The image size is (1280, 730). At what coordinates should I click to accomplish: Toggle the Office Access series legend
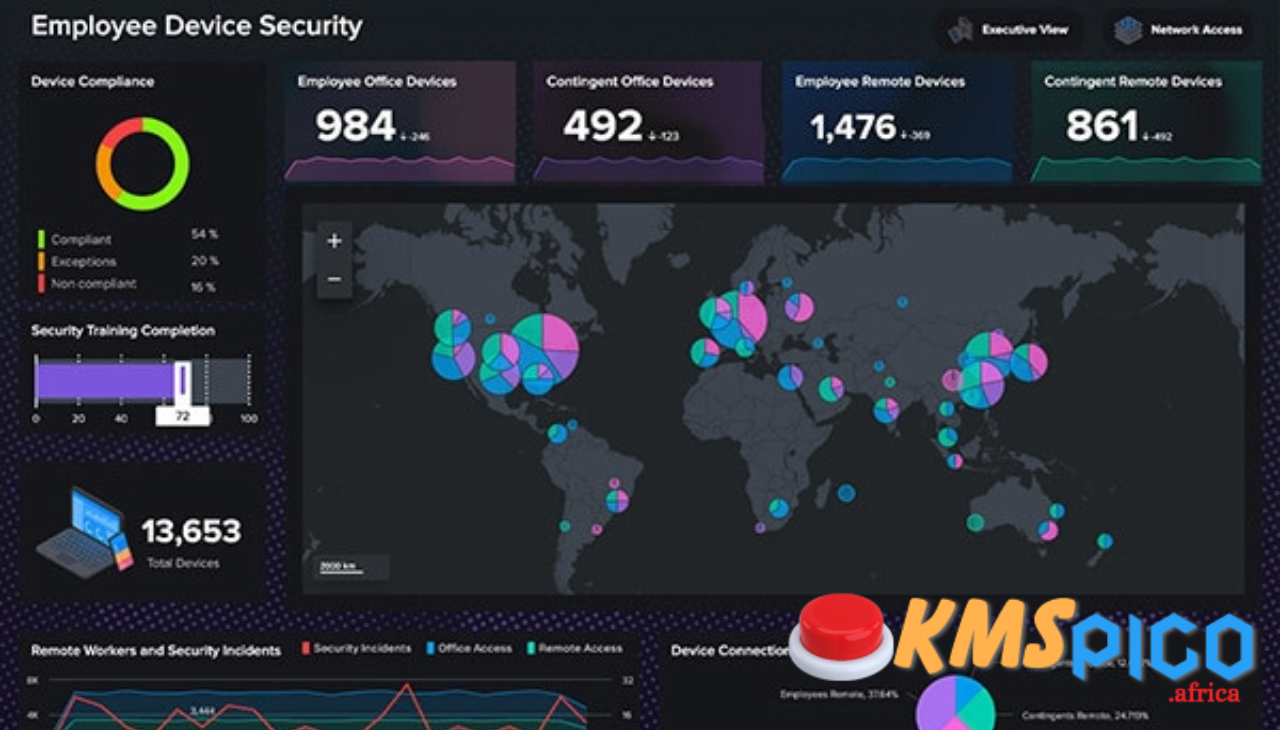(469, 648)
